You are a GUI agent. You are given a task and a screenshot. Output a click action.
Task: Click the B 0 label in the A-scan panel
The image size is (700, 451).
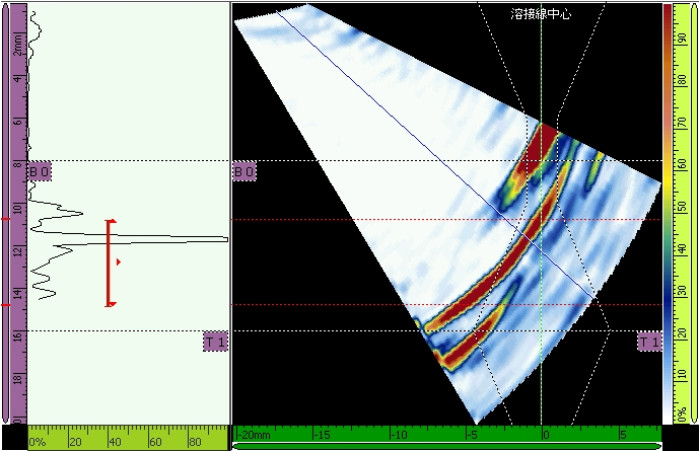(x=39, y=172)
